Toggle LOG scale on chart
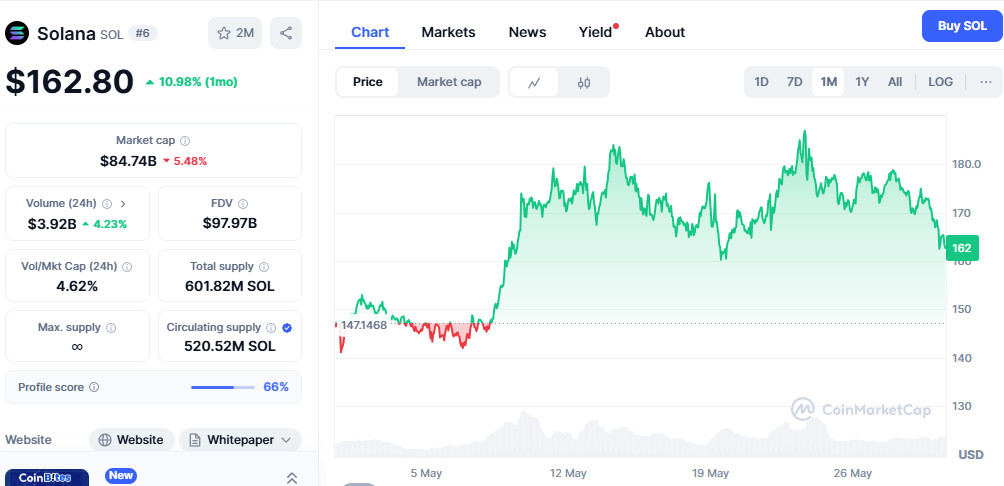Viewport: 1004px width, 486px height. (x=941, y=82)
